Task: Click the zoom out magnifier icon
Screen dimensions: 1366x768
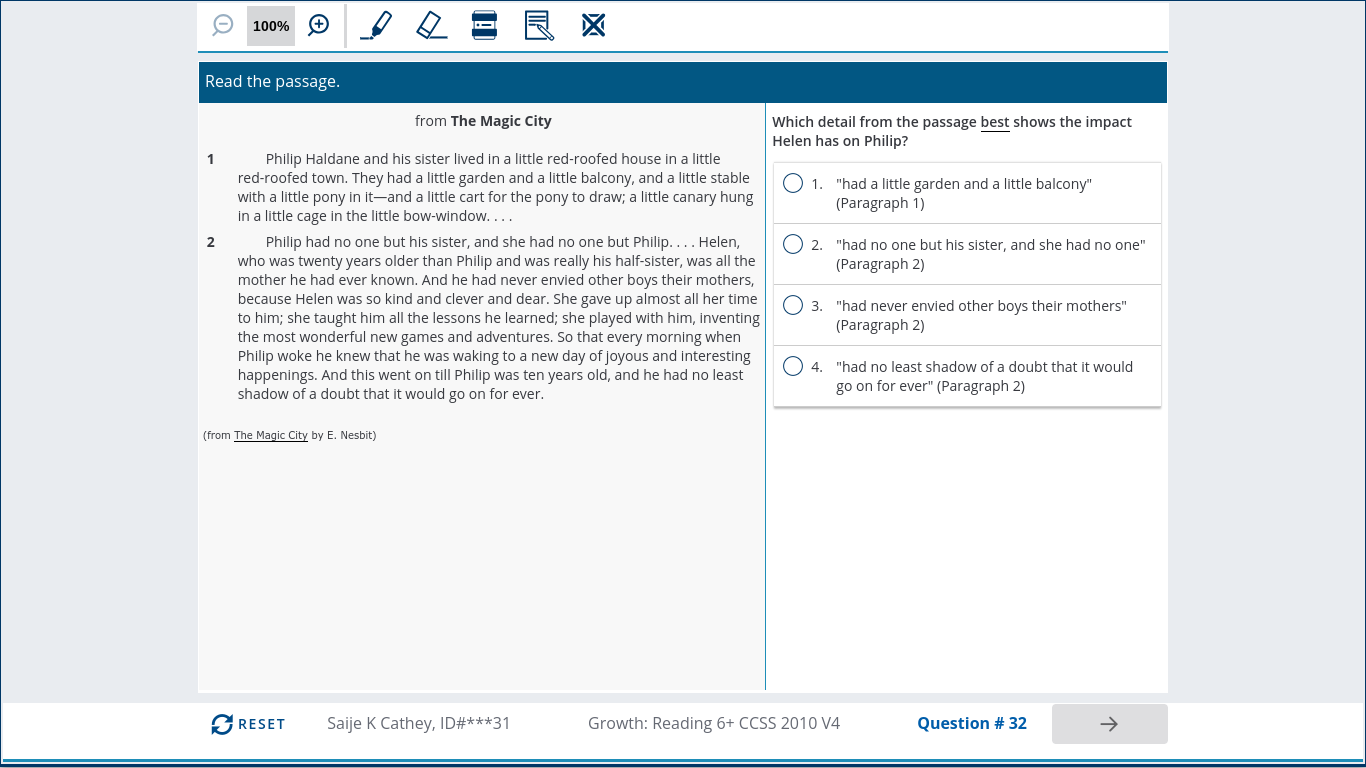Action: pyautogui.click(x=223, y=25)
